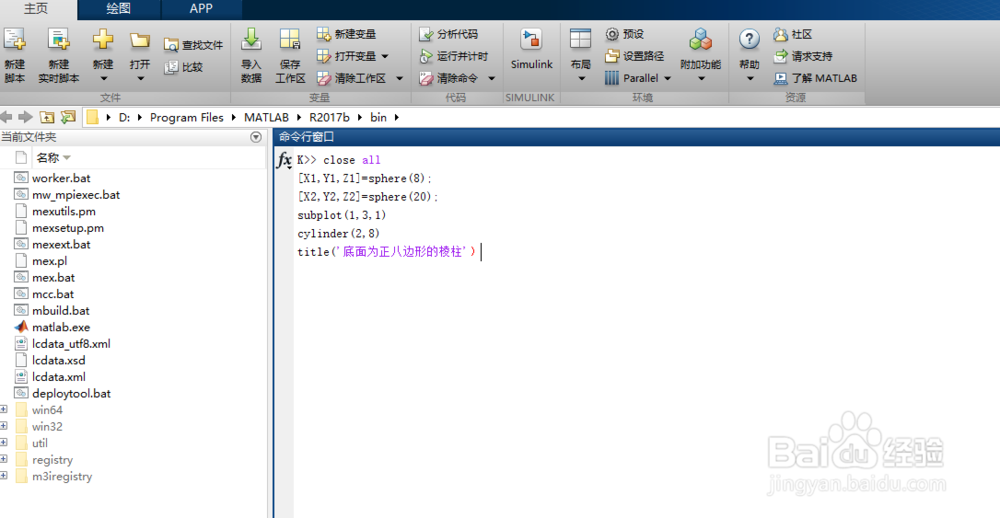1000x518 pixels.
Task: Open the Help (帮助) dropdown arrow
Action: click(750, 79)
